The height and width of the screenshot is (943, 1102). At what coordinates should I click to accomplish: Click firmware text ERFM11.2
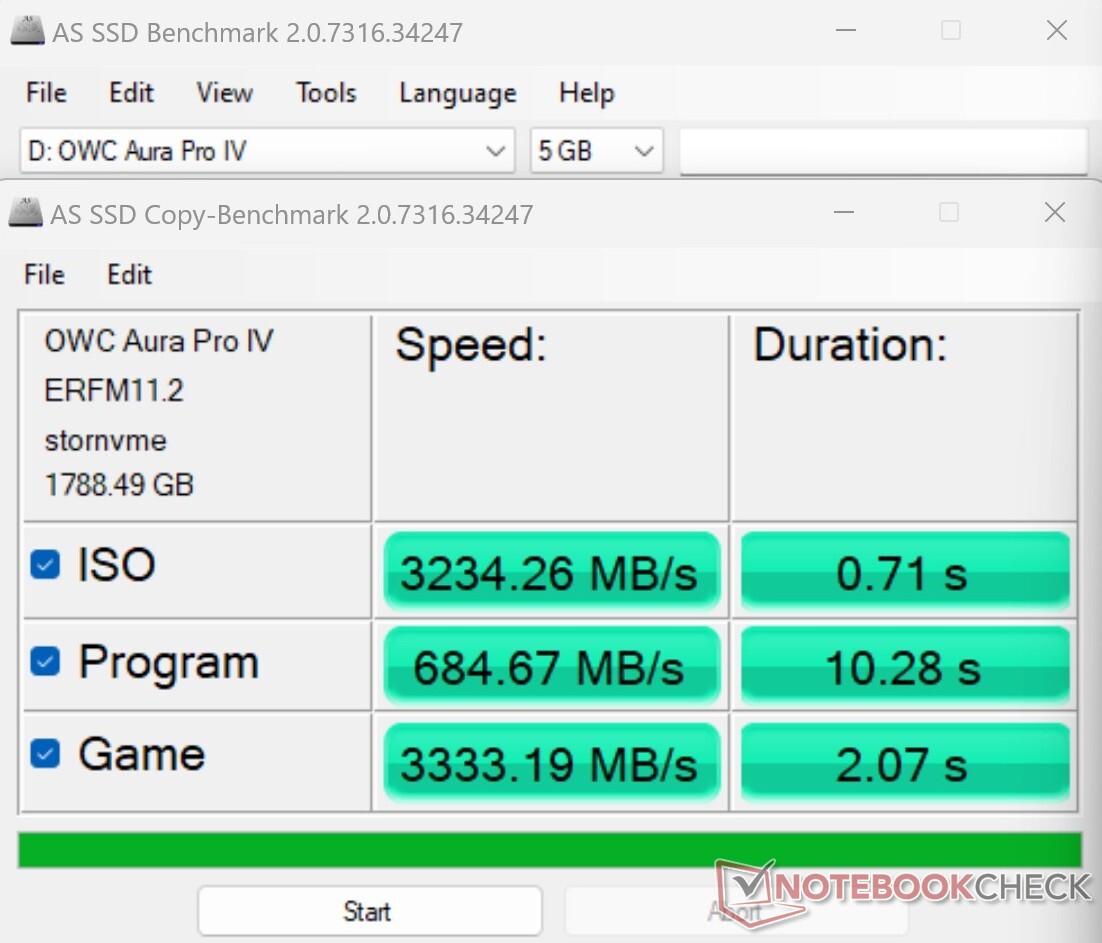tap(114, 390)
